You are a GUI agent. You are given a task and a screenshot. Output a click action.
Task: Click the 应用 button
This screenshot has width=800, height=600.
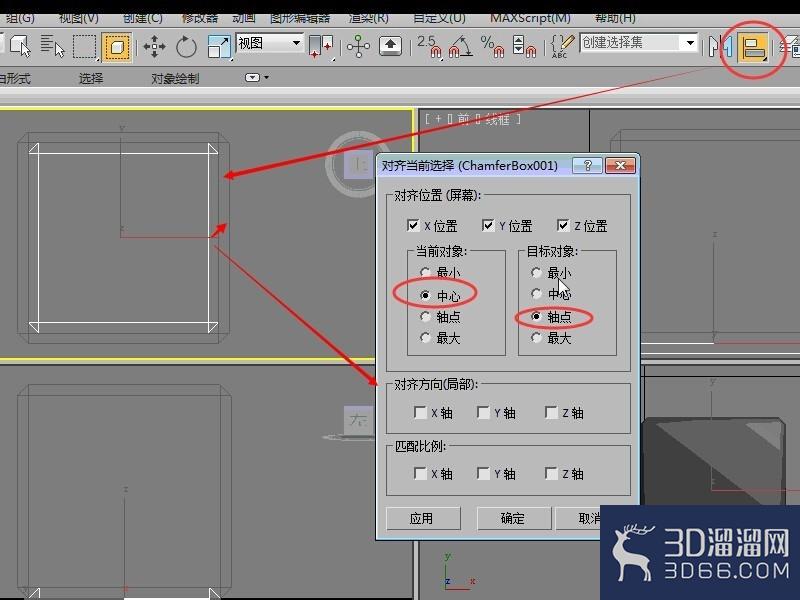(423, 518)
